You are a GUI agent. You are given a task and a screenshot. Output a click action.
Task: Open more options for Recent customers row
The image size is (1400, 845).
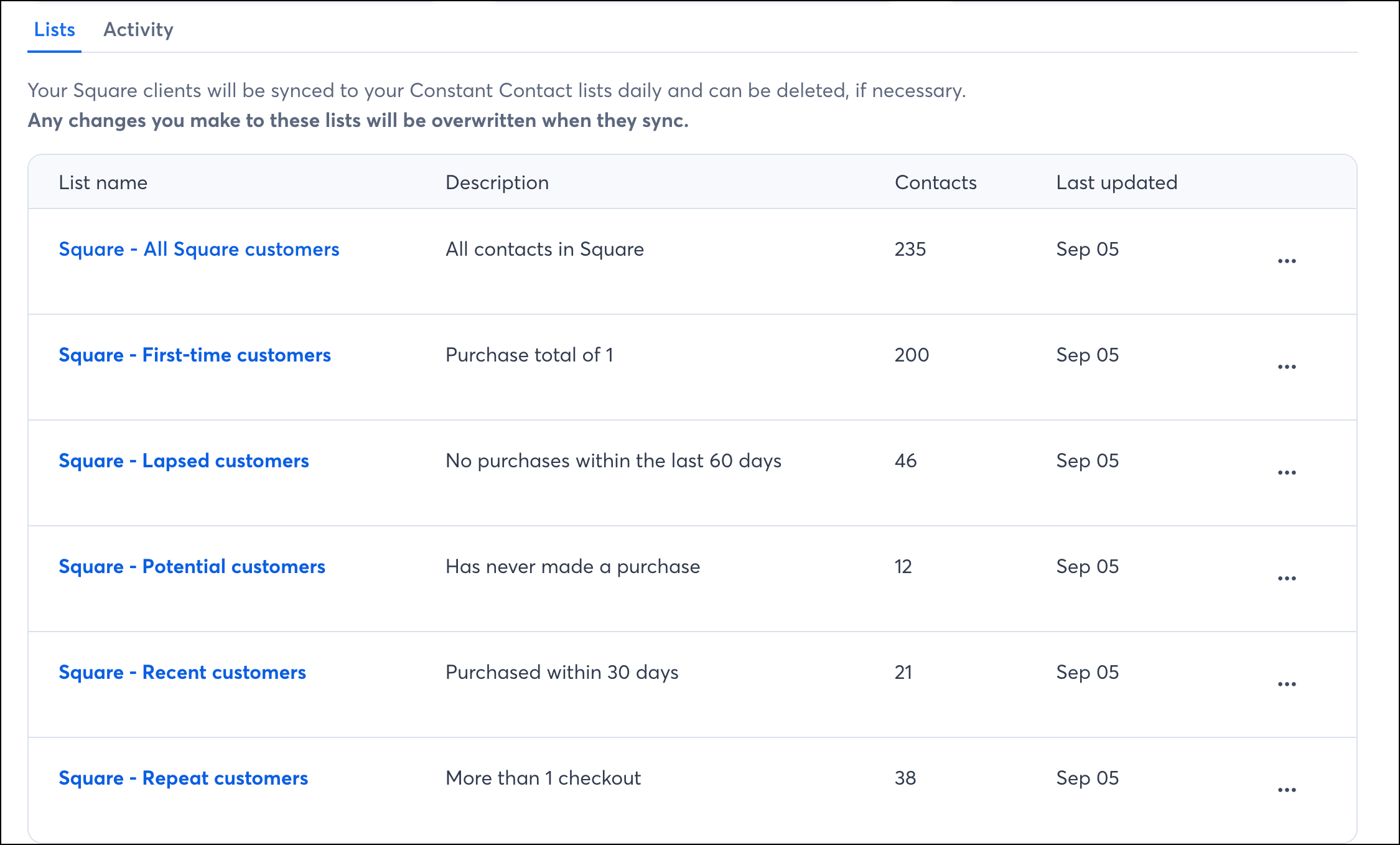(1287, 684)
